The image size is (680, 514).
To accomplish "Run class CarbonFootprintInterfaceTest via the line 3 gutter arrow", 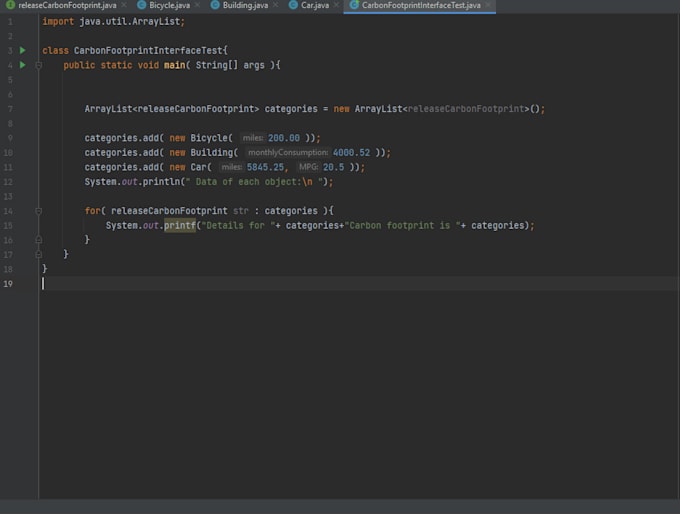I will tap(23, 50).
